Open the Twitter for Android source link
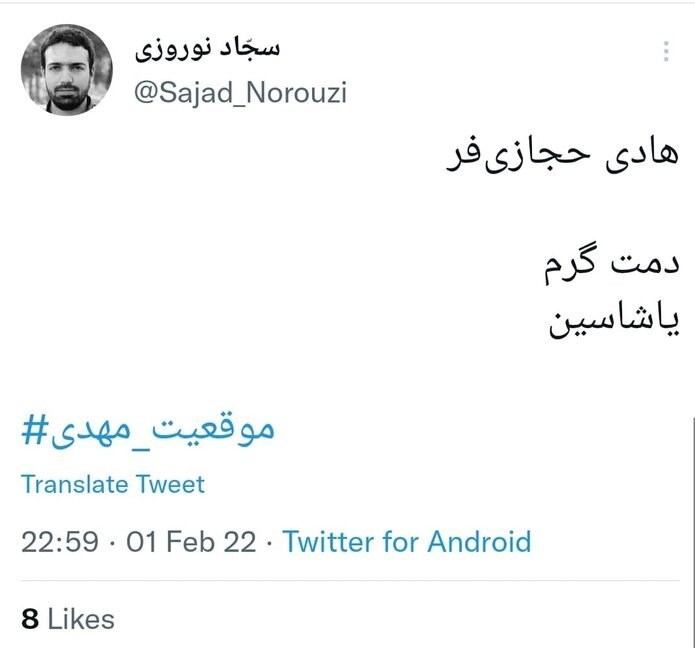695x648 pixels. click(407, 542)
